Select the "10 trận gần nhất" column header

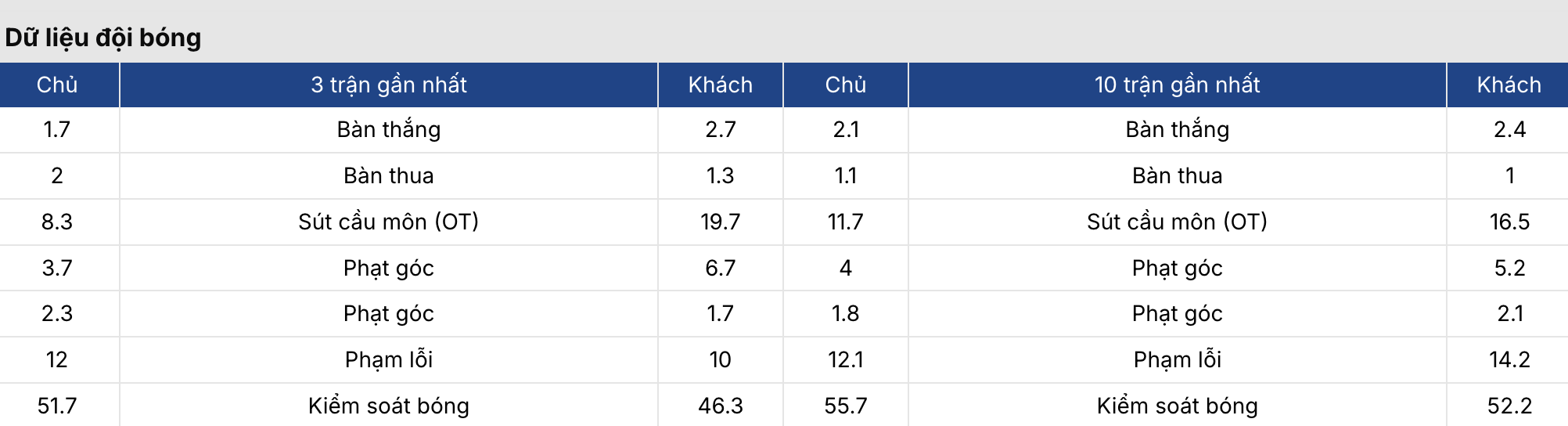(x=1177, y=85)
